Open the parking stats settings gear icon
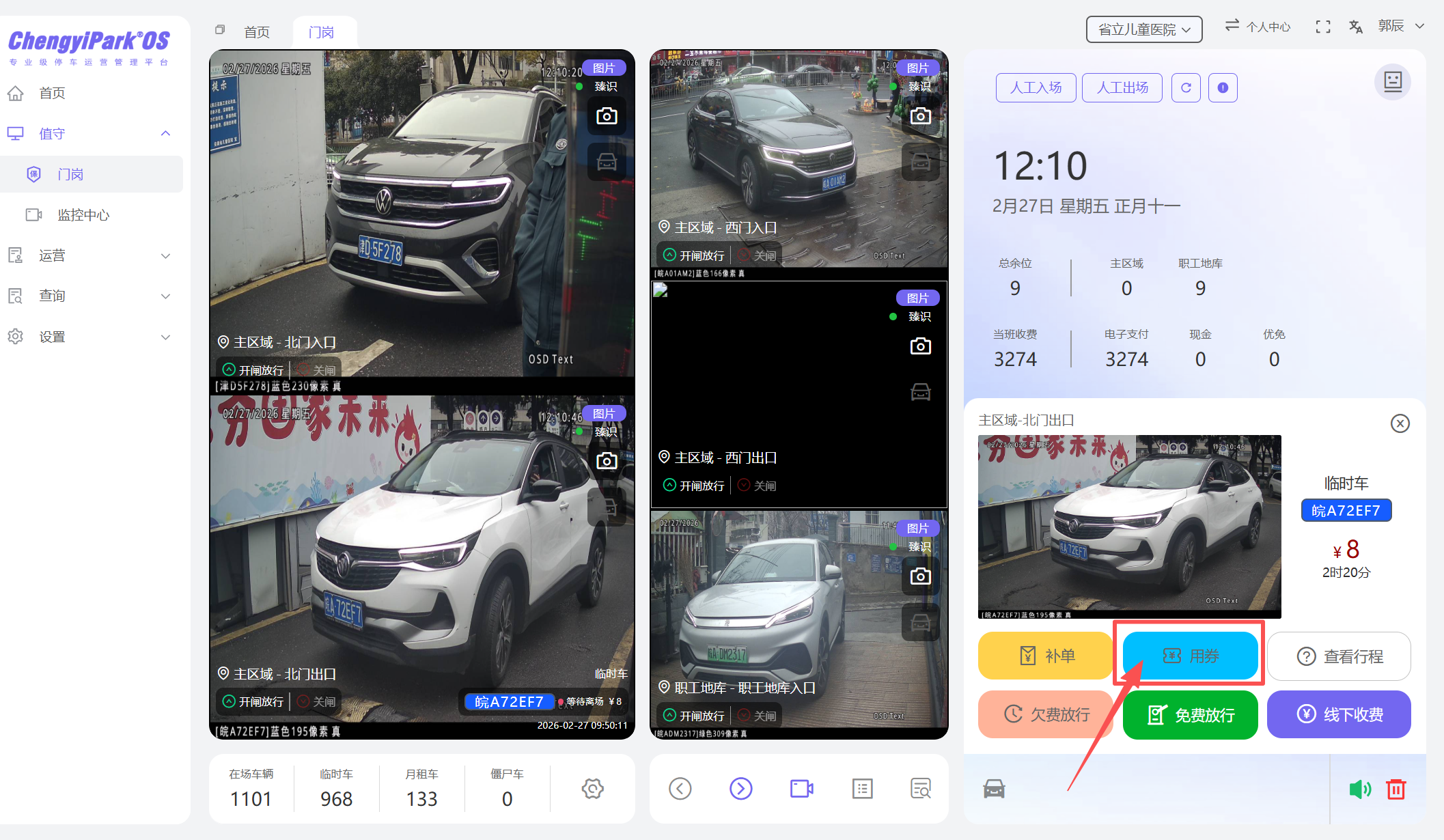The image size is (1444, 840). click(592, 789)
